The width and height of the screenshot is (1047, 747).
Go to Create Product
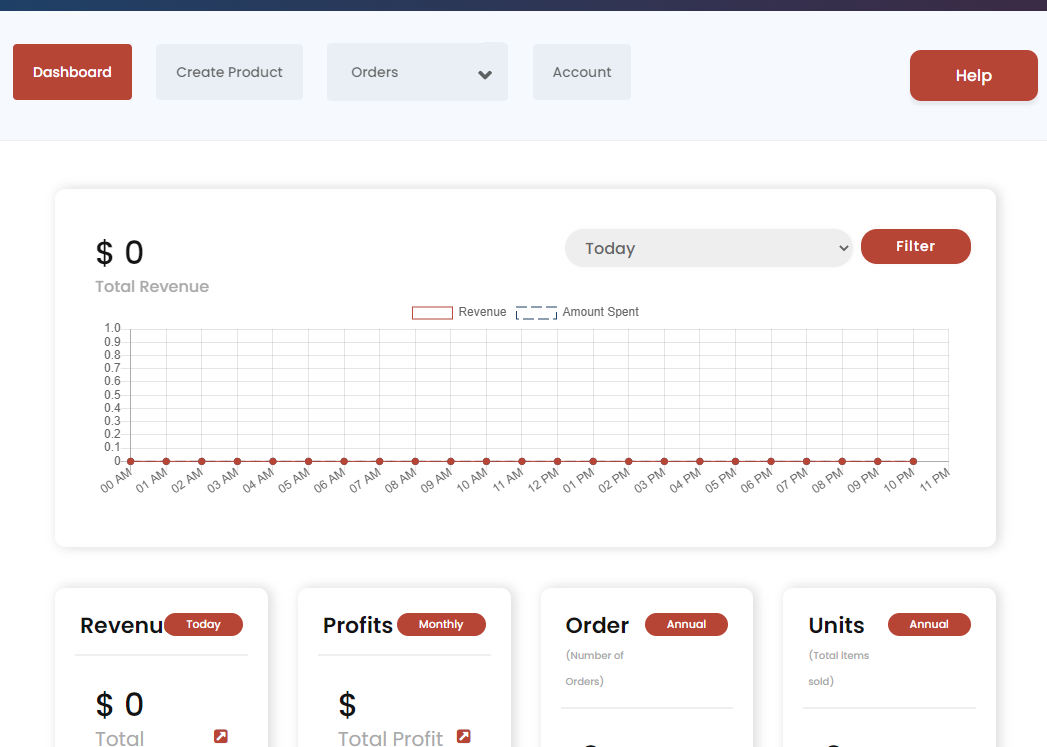229,72
